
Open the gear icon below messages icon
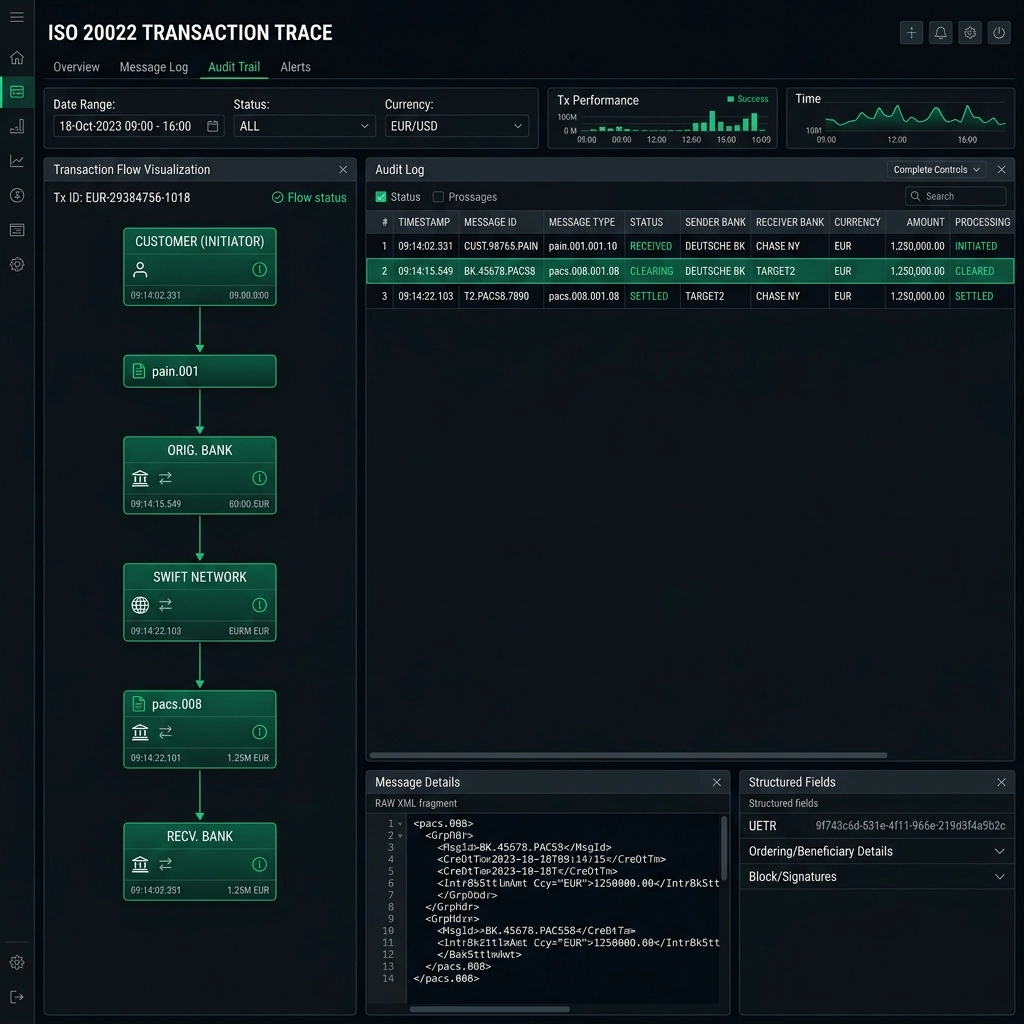[17, 264]
